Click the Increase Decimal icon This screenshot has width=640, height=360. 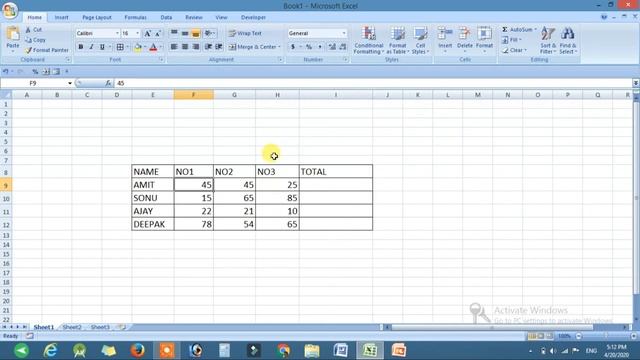click(x=332, y=47)
